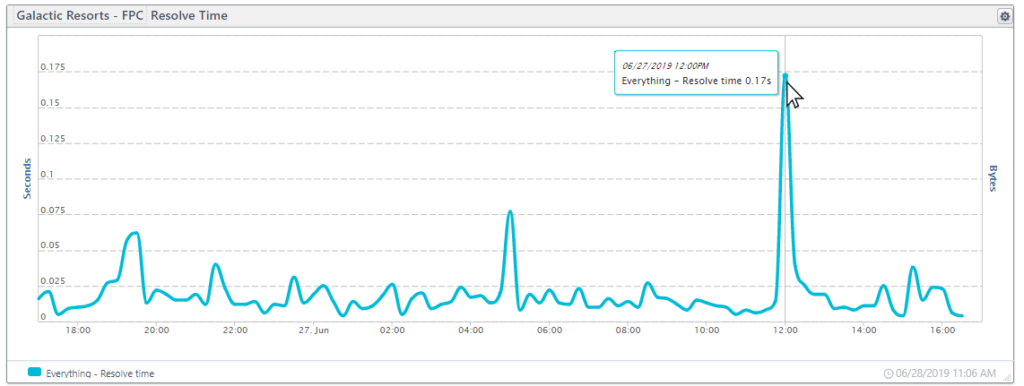
Task: Click the 02:00 x-axis label
Action: point(392,330)
